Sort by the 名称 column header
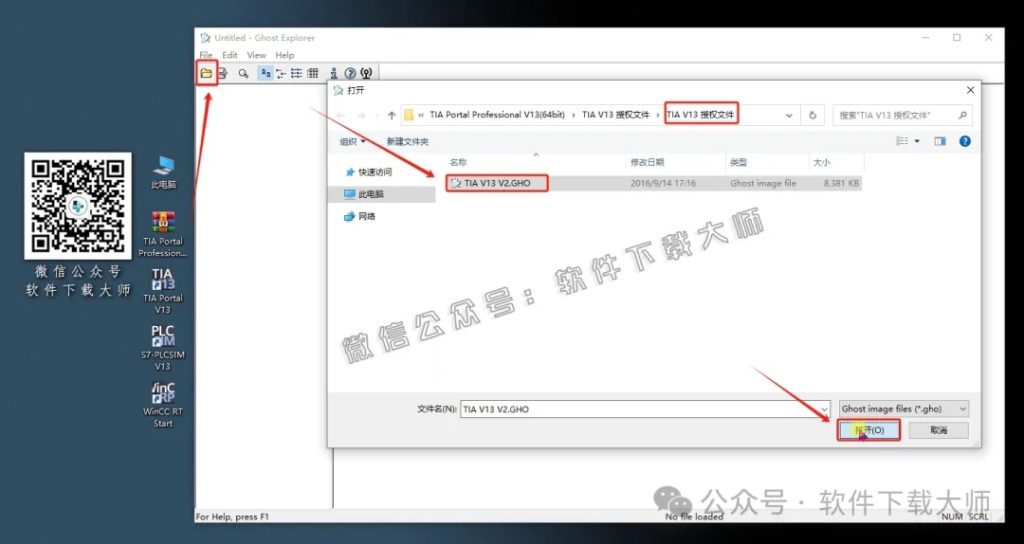The height and width of the screenshot is (544, 1024). (x=536, y=162)
